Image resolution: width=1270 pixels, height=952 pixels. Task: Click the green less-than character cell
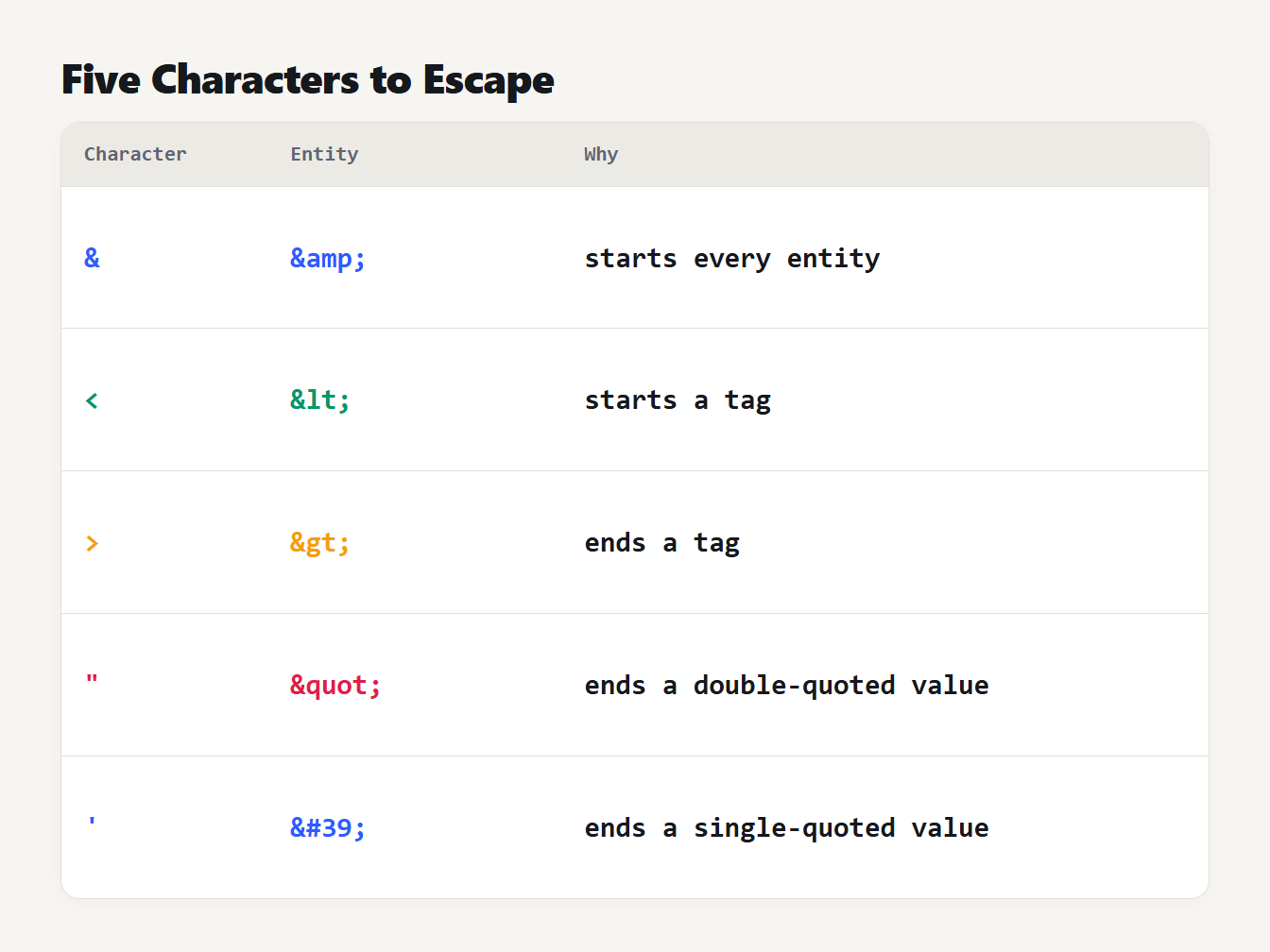point(92,400)
